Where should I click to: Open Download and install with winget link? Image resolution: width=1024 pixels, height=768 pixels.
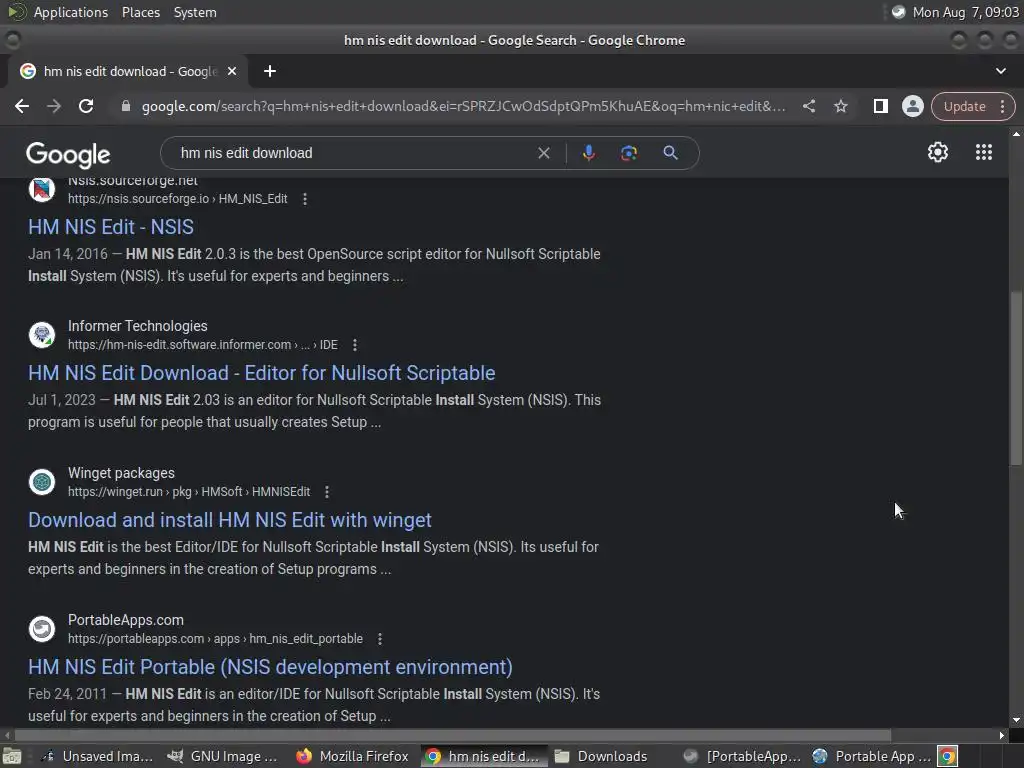click(230, 520)
